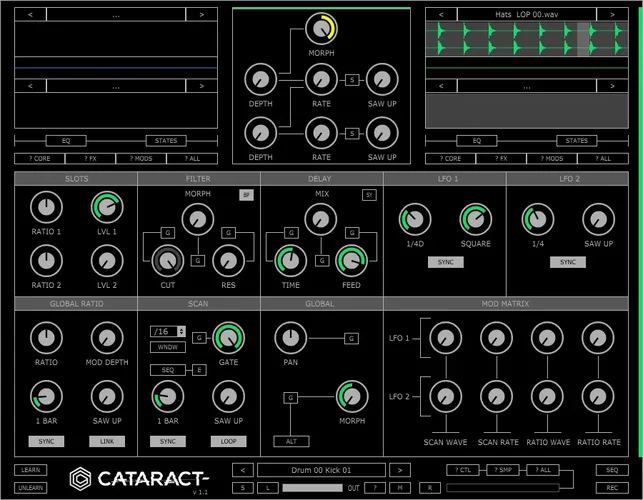Select previous preset before Drum 00 Kick 01
The image size is (643, 500).
pos(243,470)
